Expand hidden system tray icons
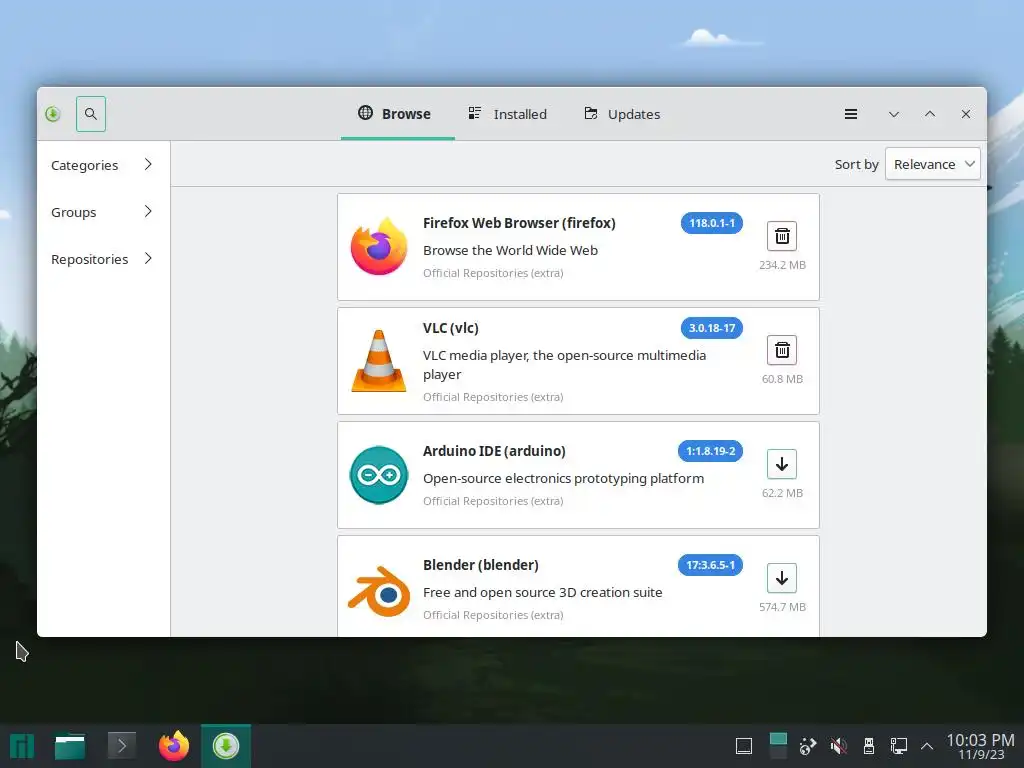This screenshot has width=1024, height=768. coord(927,746)
